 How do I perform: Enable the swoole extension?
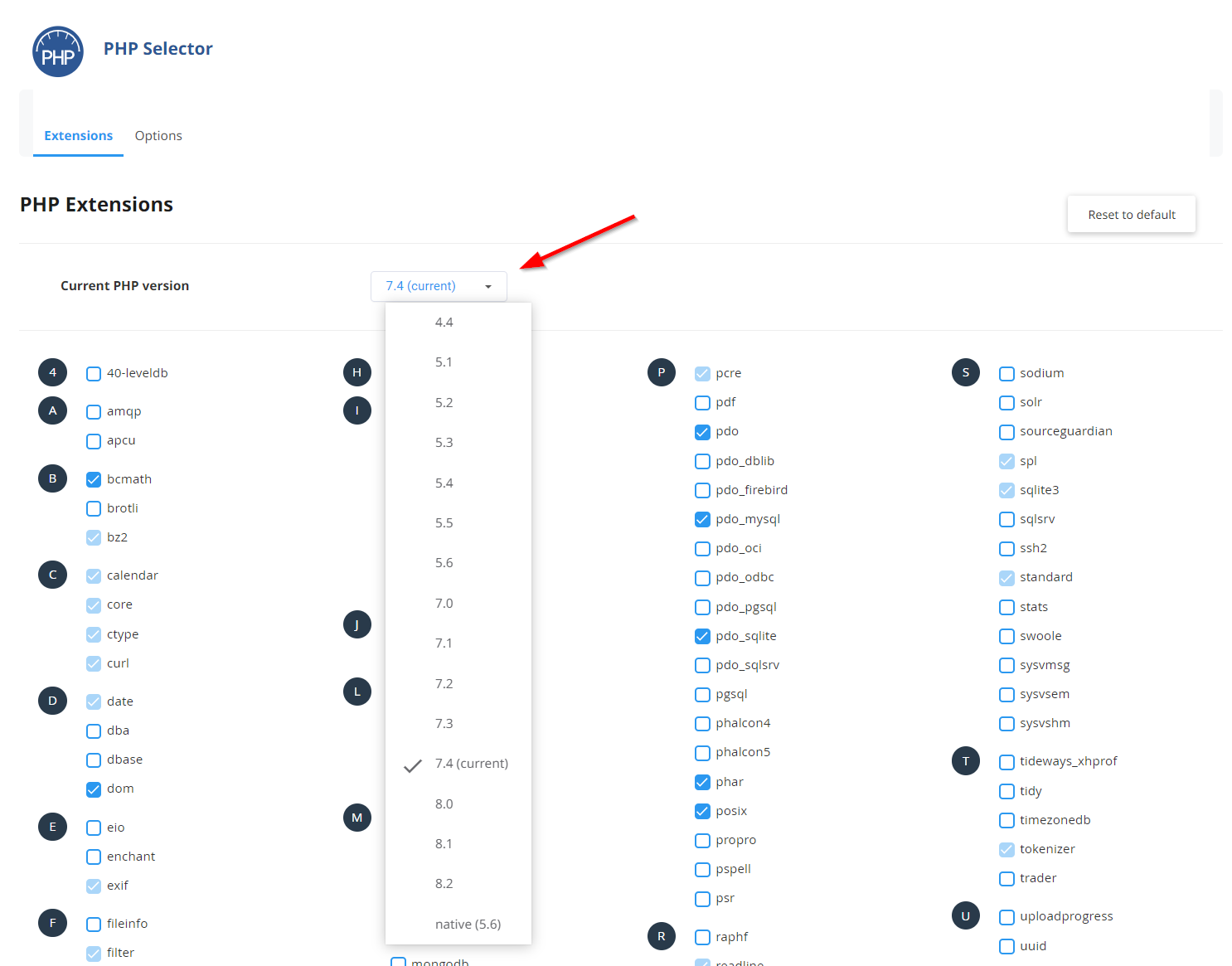click(1006, 637)
